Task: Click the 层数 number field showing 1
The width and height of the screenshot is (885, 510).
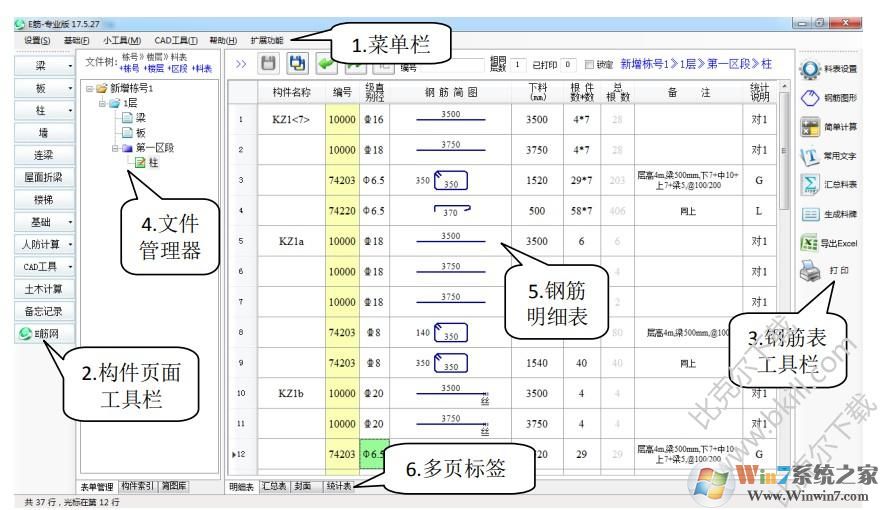Action: tap(518, 64)
